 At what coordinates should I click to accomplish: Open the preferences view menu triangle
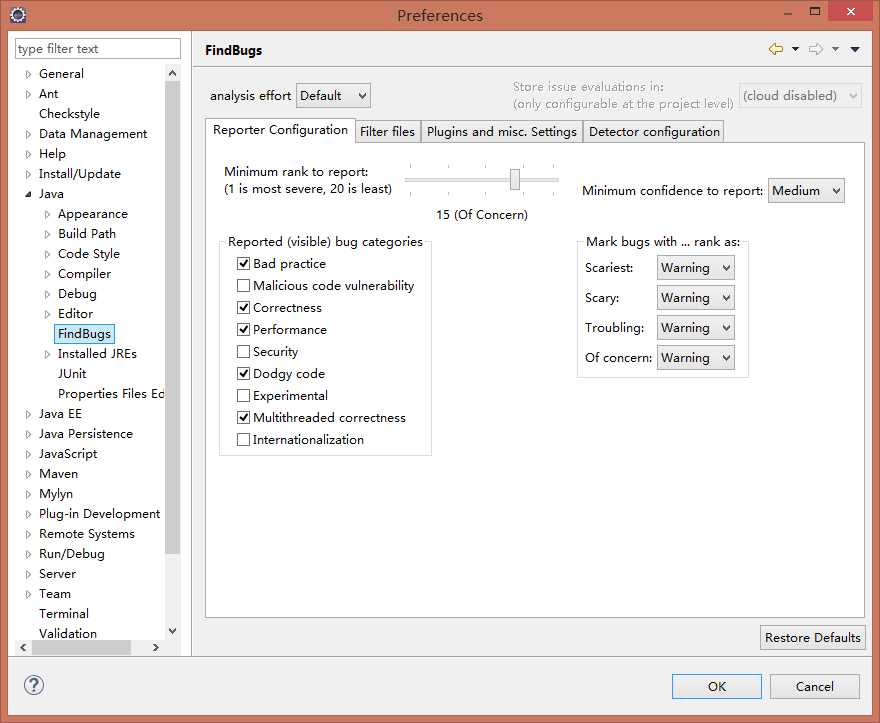pyautogui.click(x=855, y=49)
